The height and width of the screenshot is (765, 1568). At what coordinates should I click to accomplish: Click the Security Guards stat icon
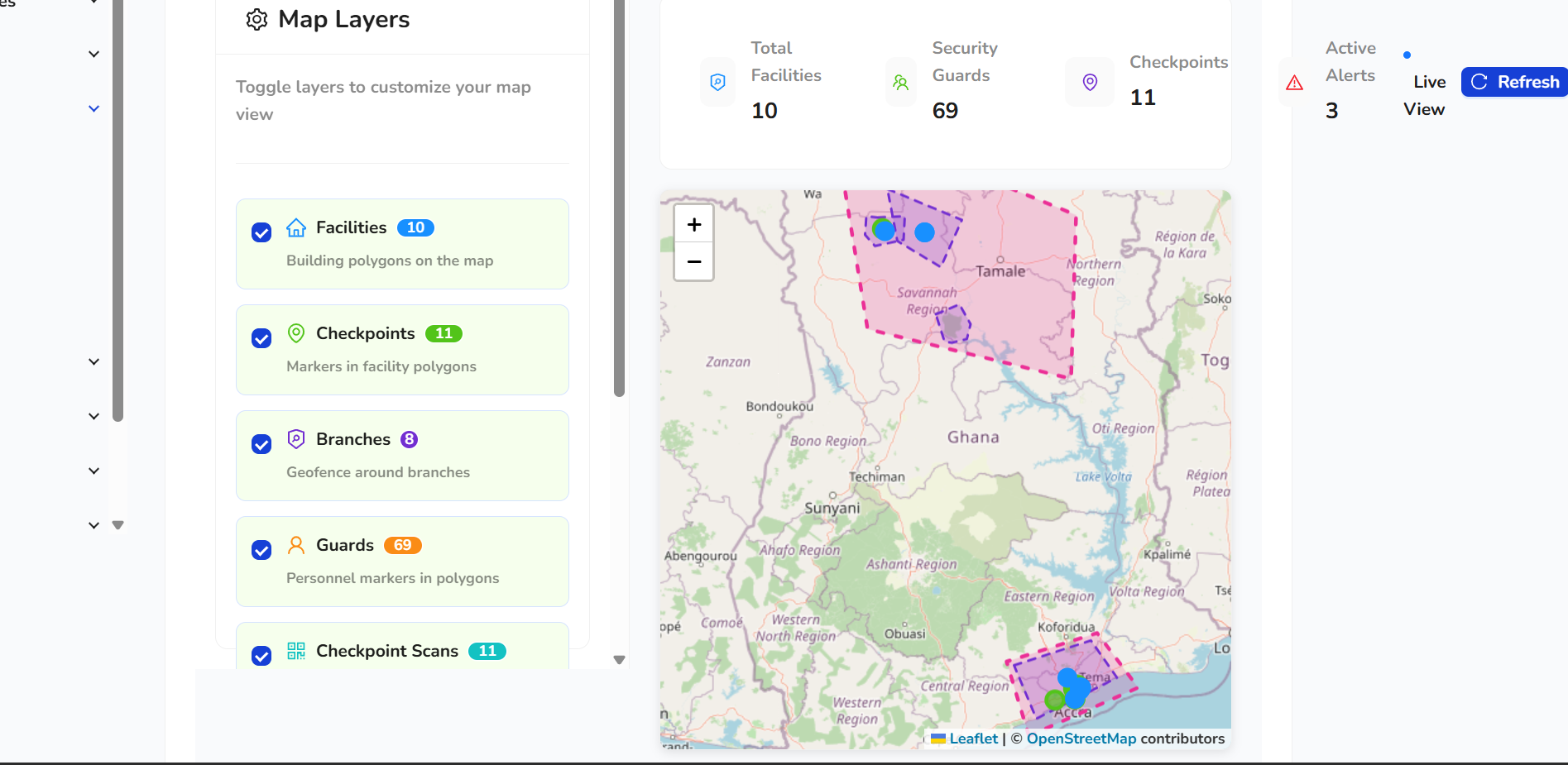[900, 83]
